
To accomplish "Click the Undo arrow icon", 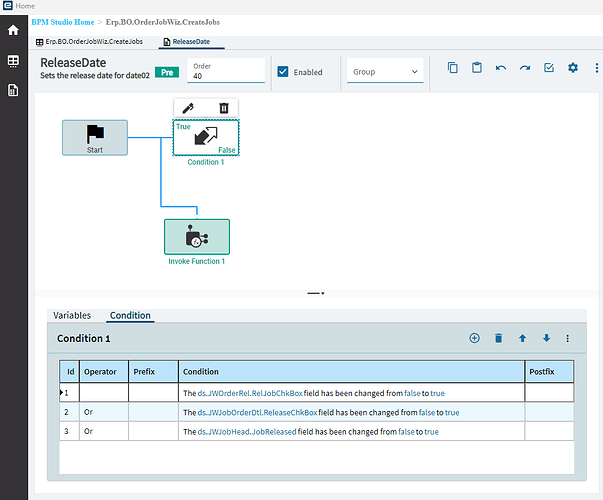I will click(501, 68).
